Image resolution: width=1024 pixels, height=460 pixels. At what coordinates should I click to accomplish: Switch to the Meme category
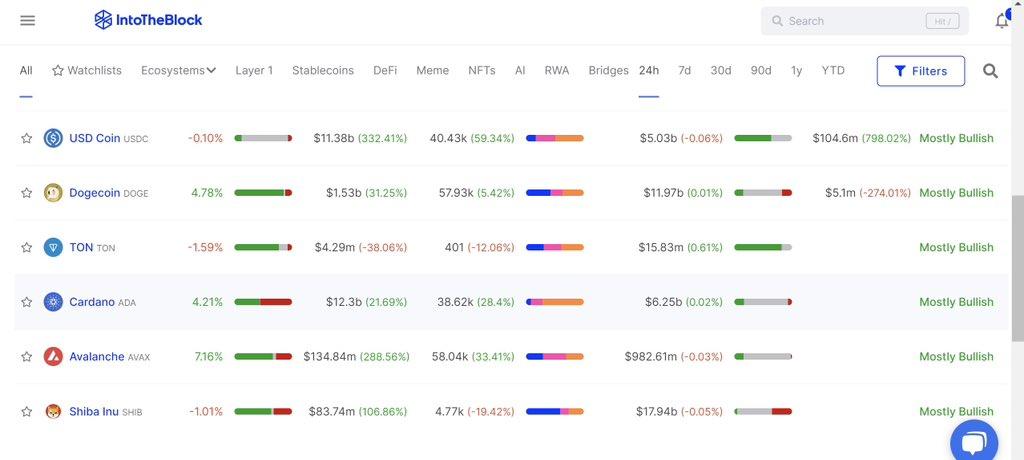(x=432, y=71)
